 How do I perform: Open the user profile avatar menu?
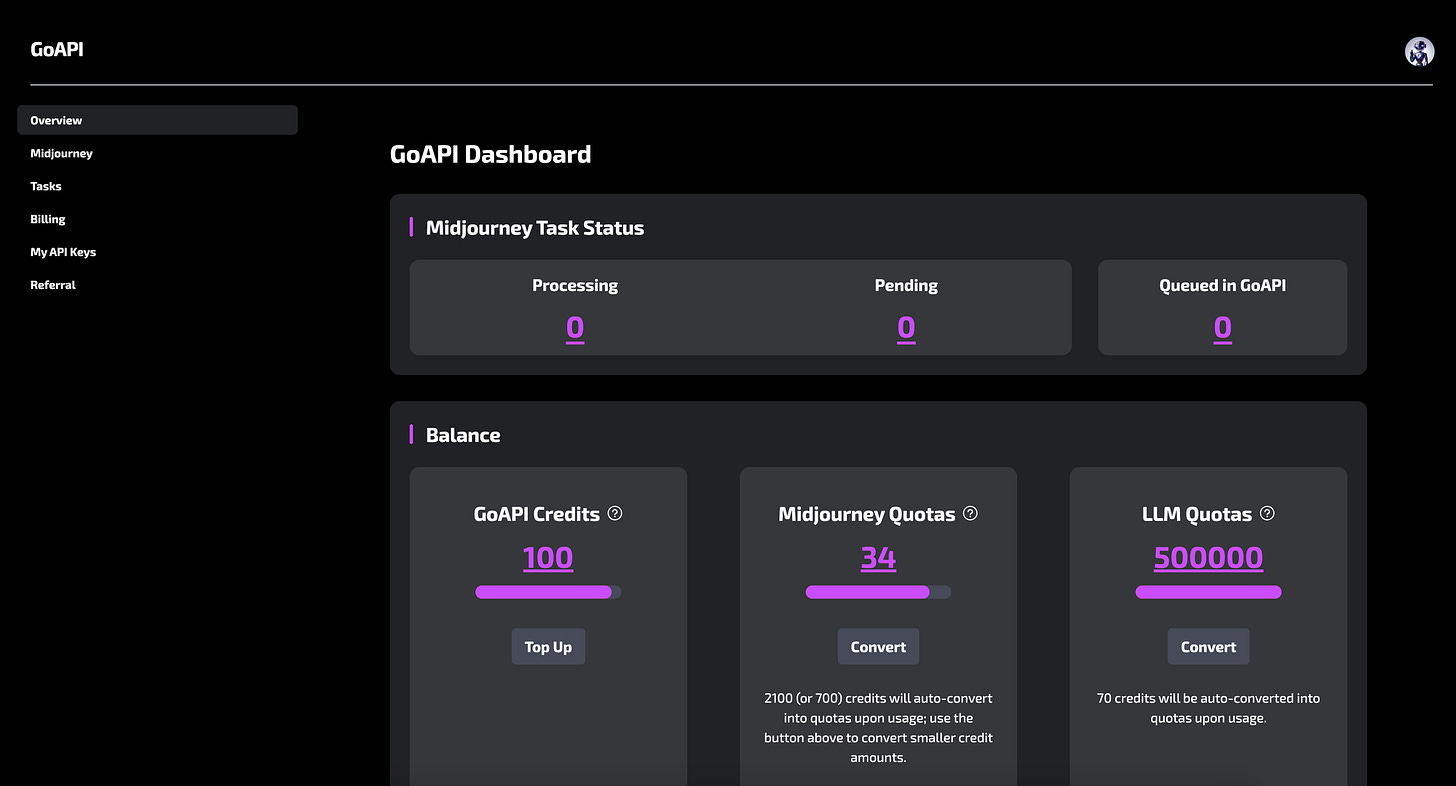point(1419,50)
